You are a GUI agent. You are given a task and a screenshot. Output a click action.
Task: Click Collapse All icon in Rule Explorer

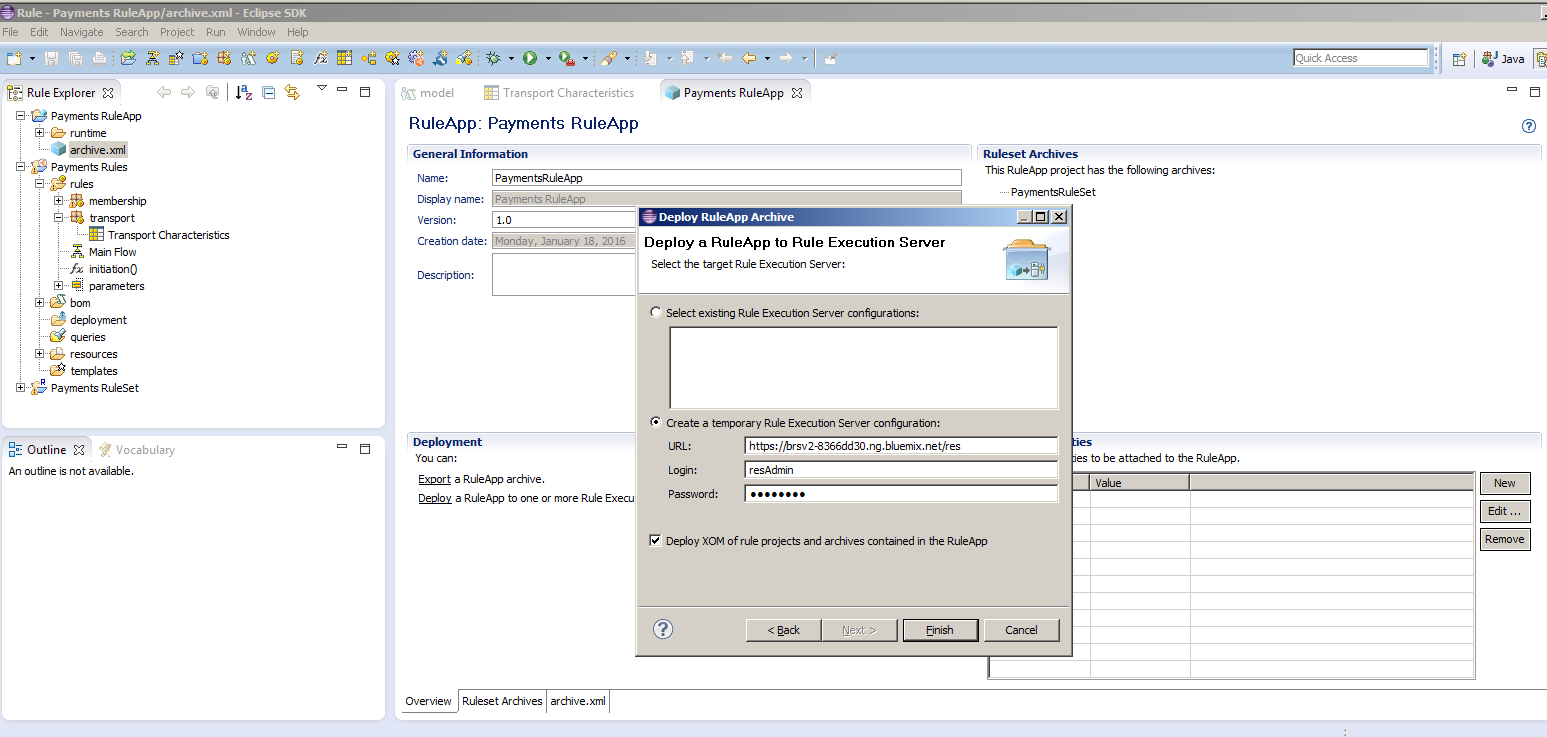pos(268,92)
